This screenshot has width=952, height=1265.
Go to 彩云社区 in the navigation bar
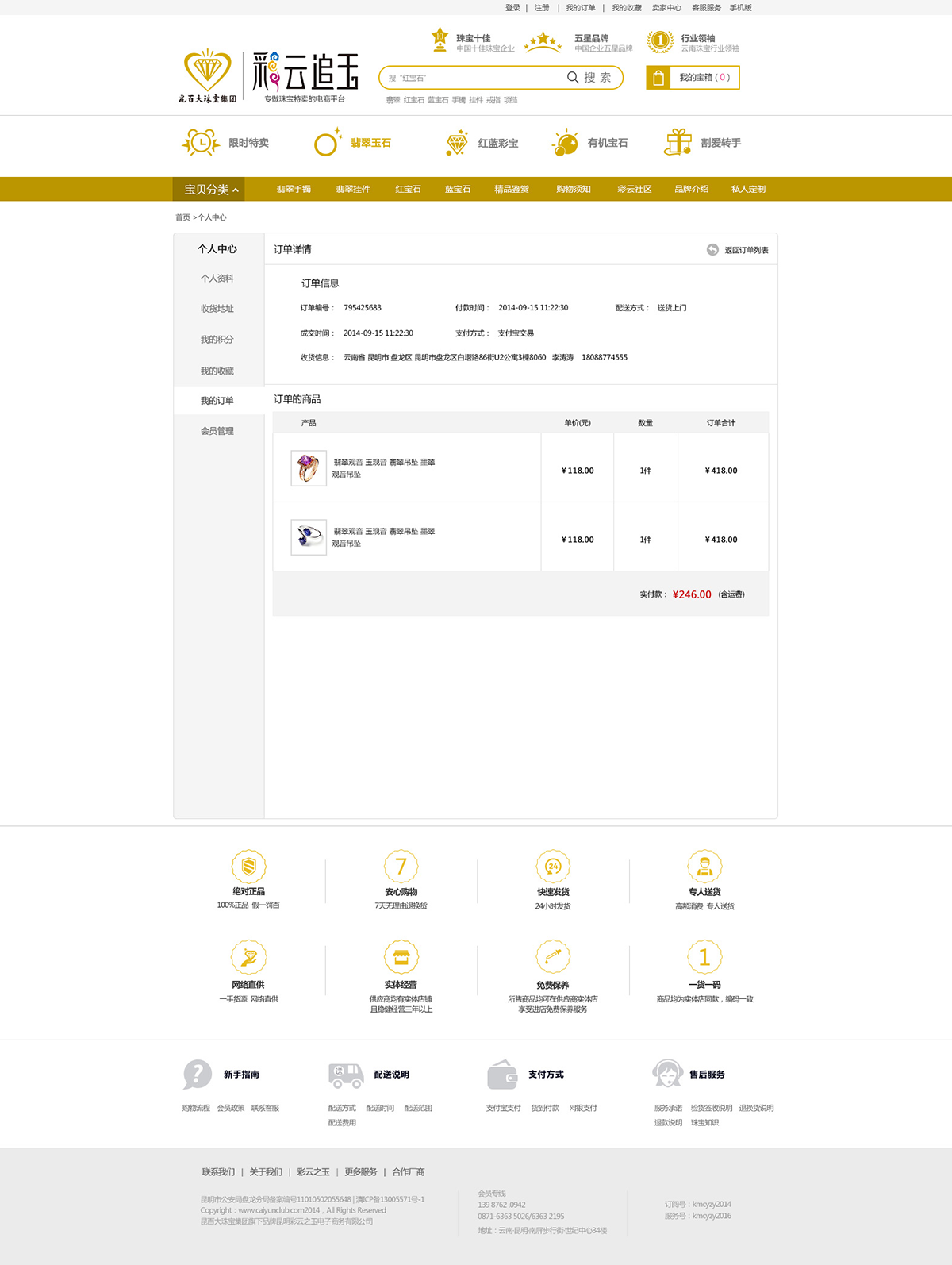click(634, 190)
